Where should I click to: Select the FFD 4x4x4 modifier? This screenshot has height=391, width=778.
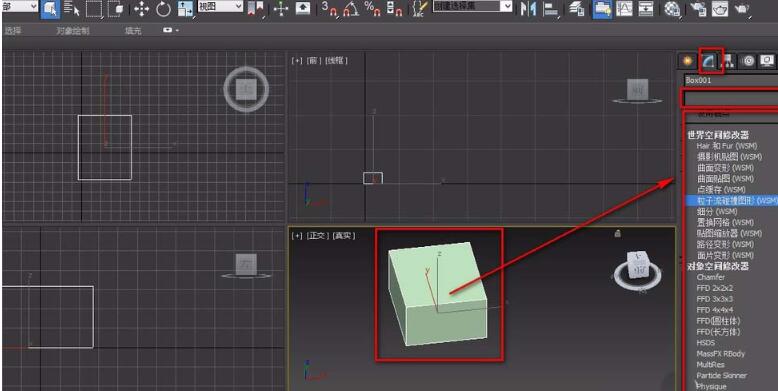pos(714,310)
